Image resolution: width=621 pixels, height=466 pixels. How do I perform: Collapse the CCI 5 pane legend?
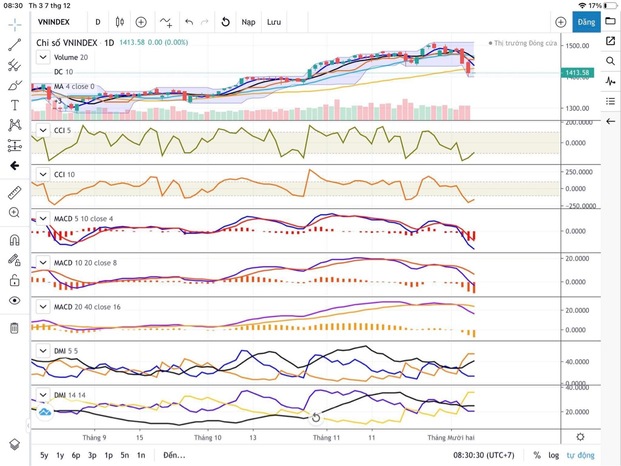pos(41,130)
